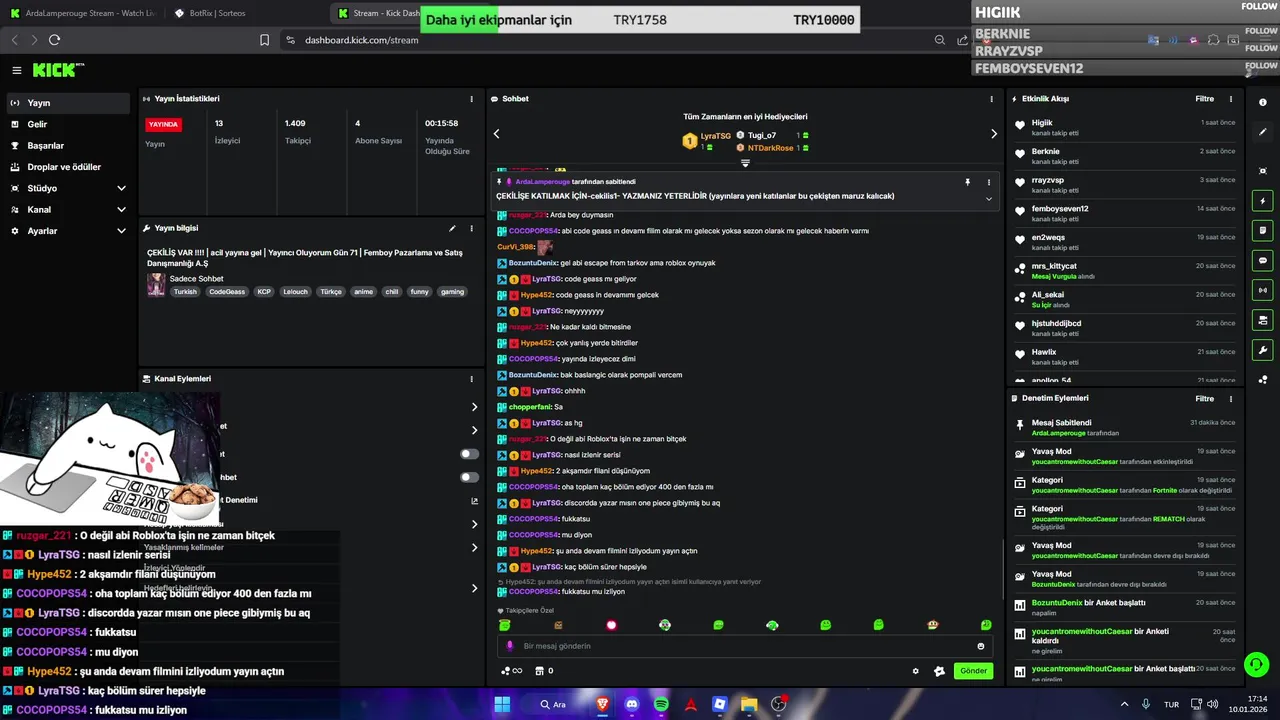Toggle the first switch in Kanal Eylemleri
1280x720 pixels.
[469, 454]
